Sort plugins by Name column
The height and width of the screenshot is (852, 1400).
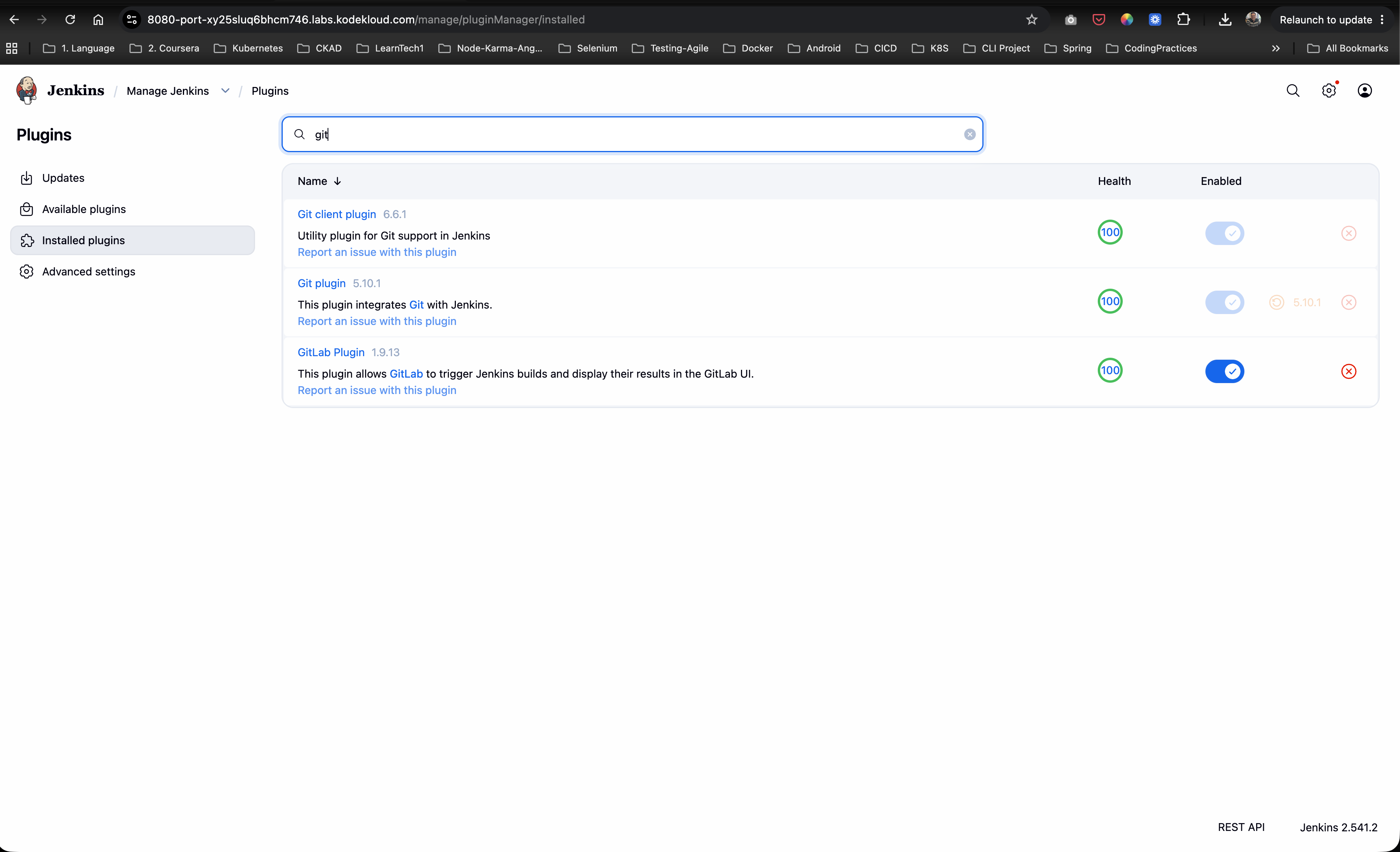(319, 181)
